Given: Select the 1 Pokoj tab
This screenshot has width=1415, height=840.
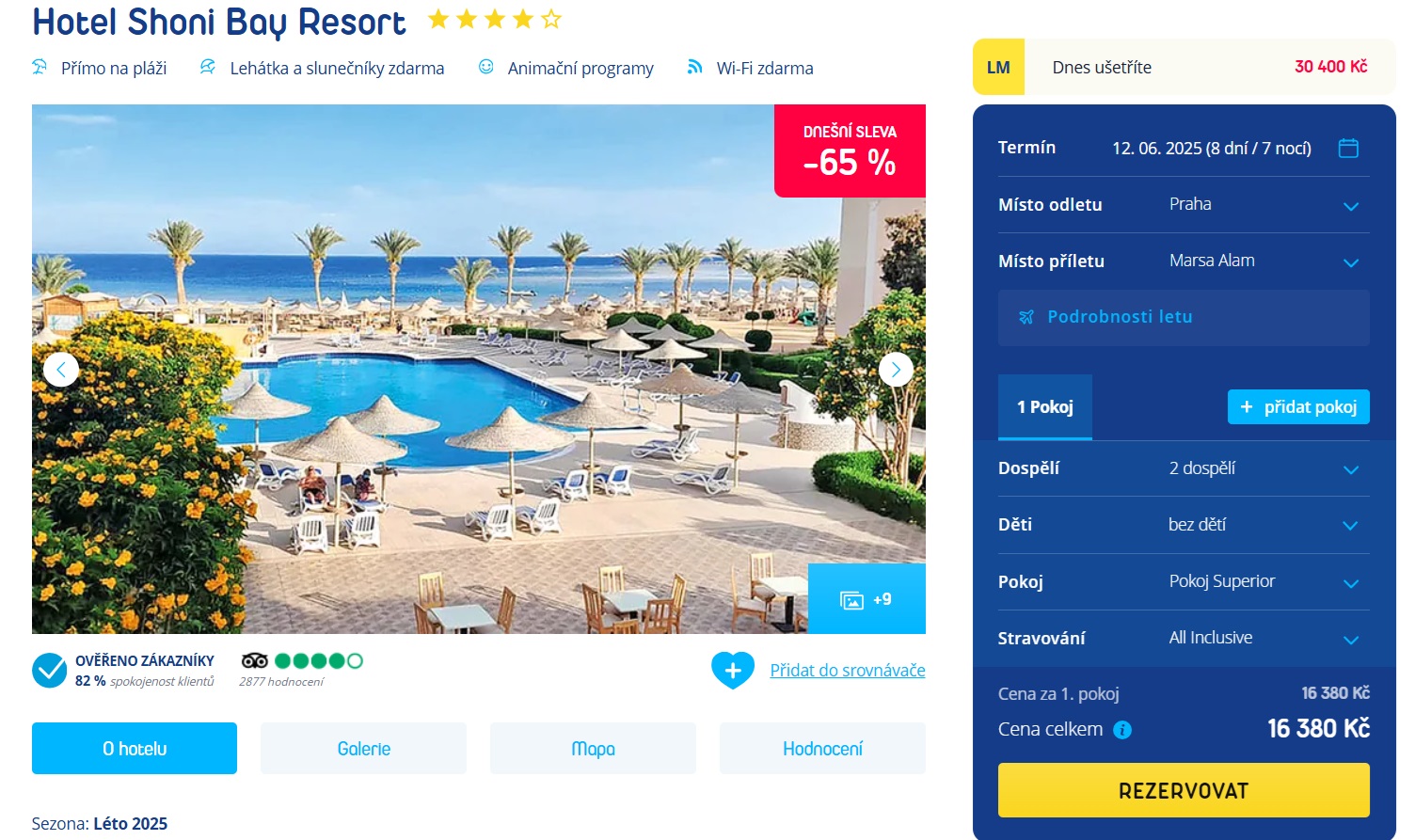Looking at the screenshot, I should coord(1045,407).
